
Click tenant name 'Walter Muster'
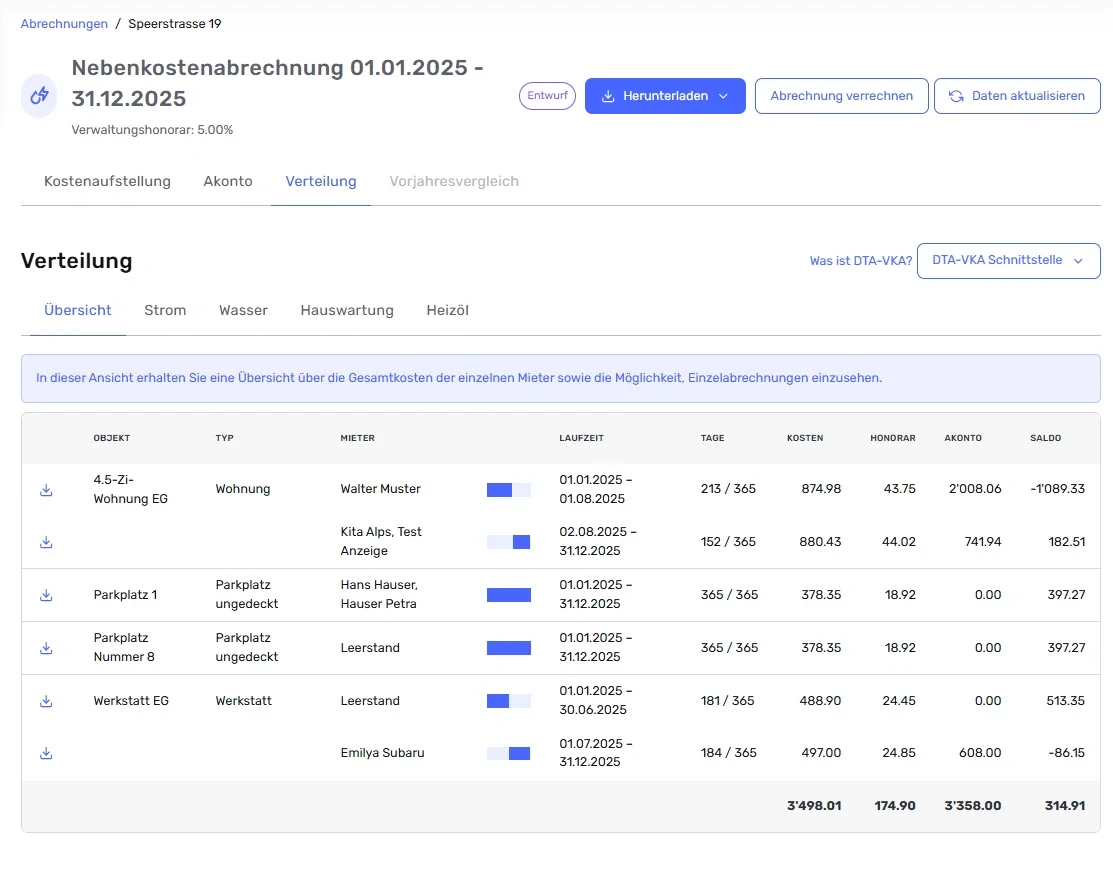click(380, 488)
